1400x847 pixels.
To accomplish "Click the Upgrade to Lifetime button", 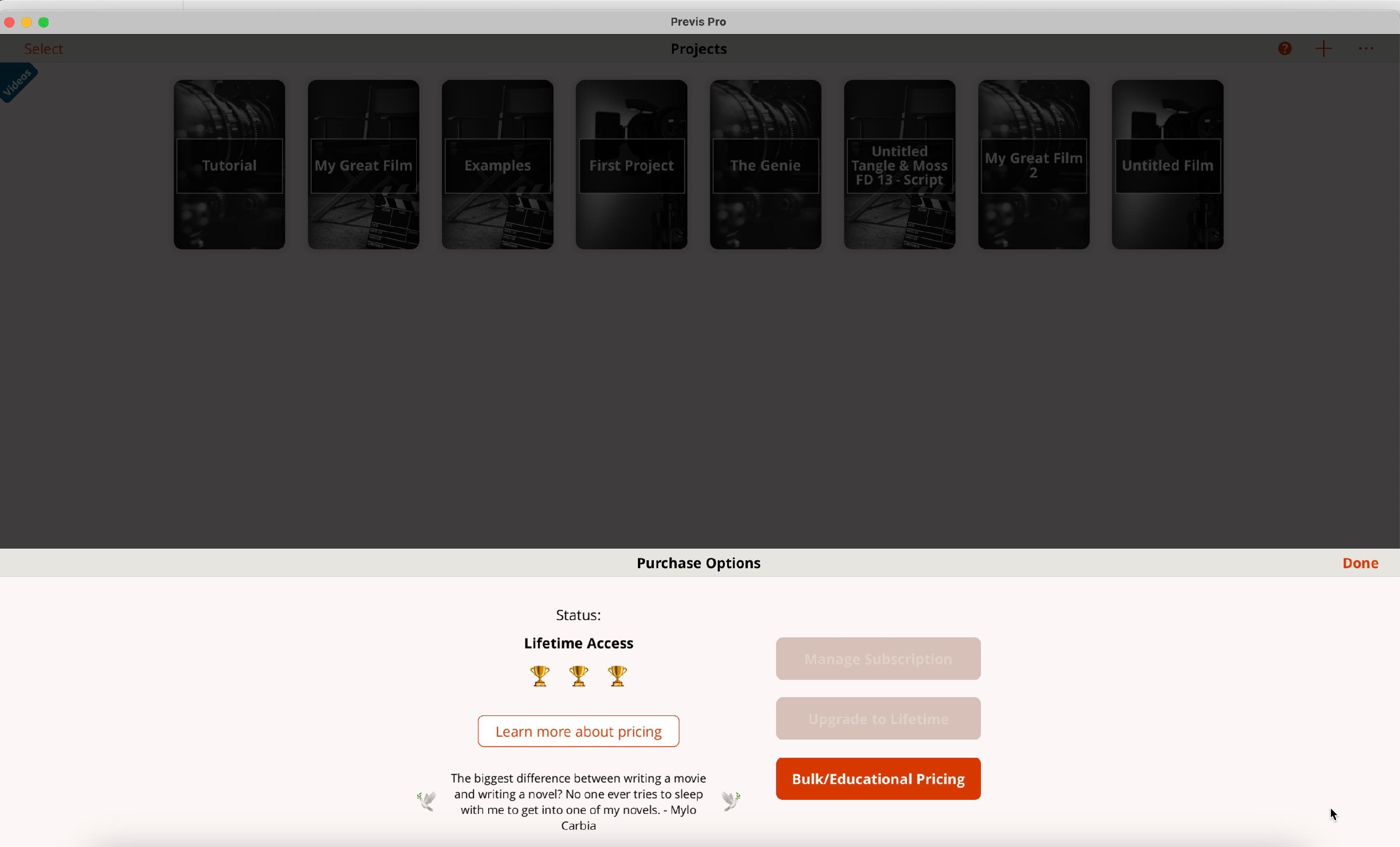I will click(x=877, y=718).
